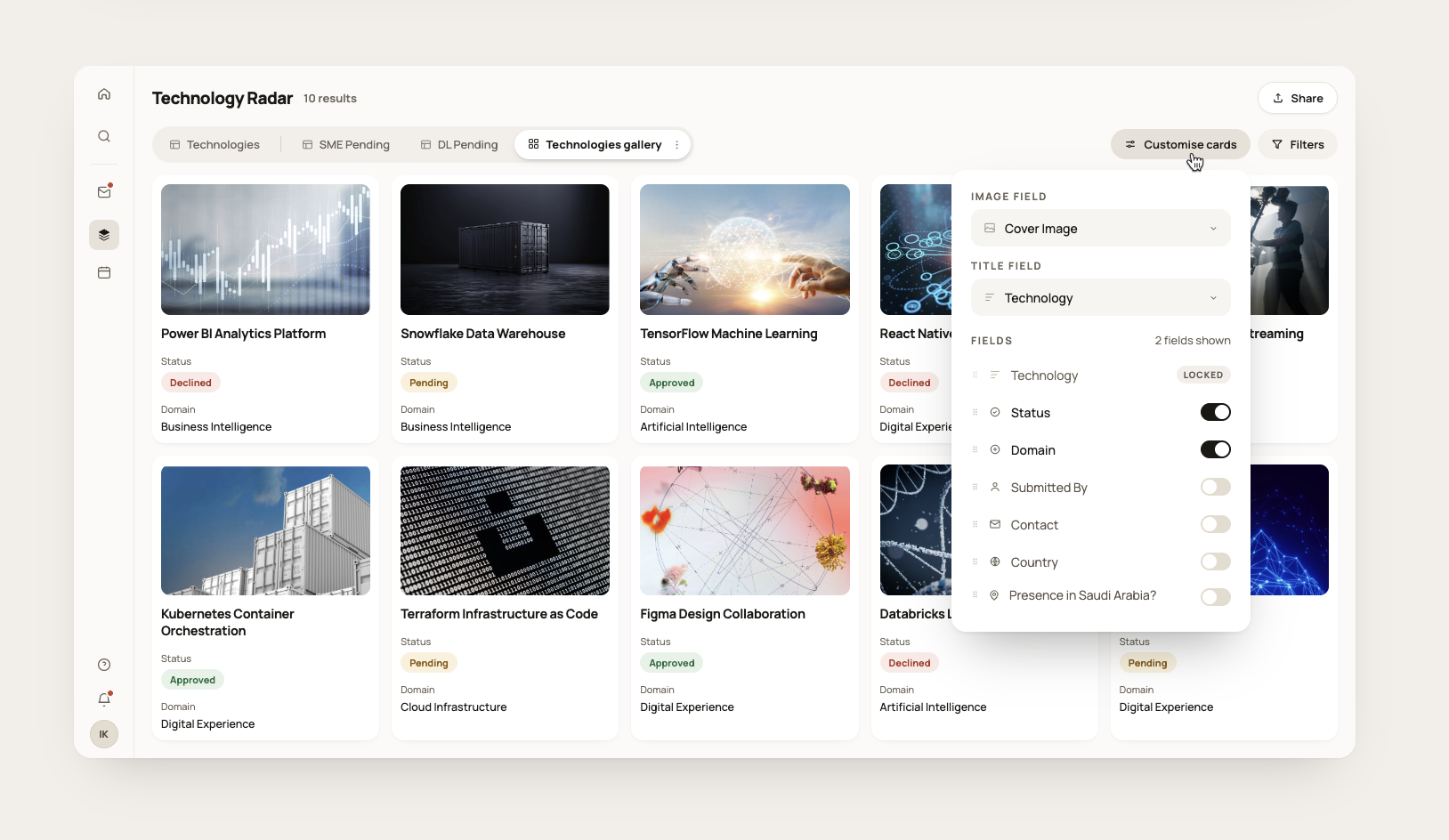
Task: Open the Cover Image dropdown
Action: tap(1101, 228)
